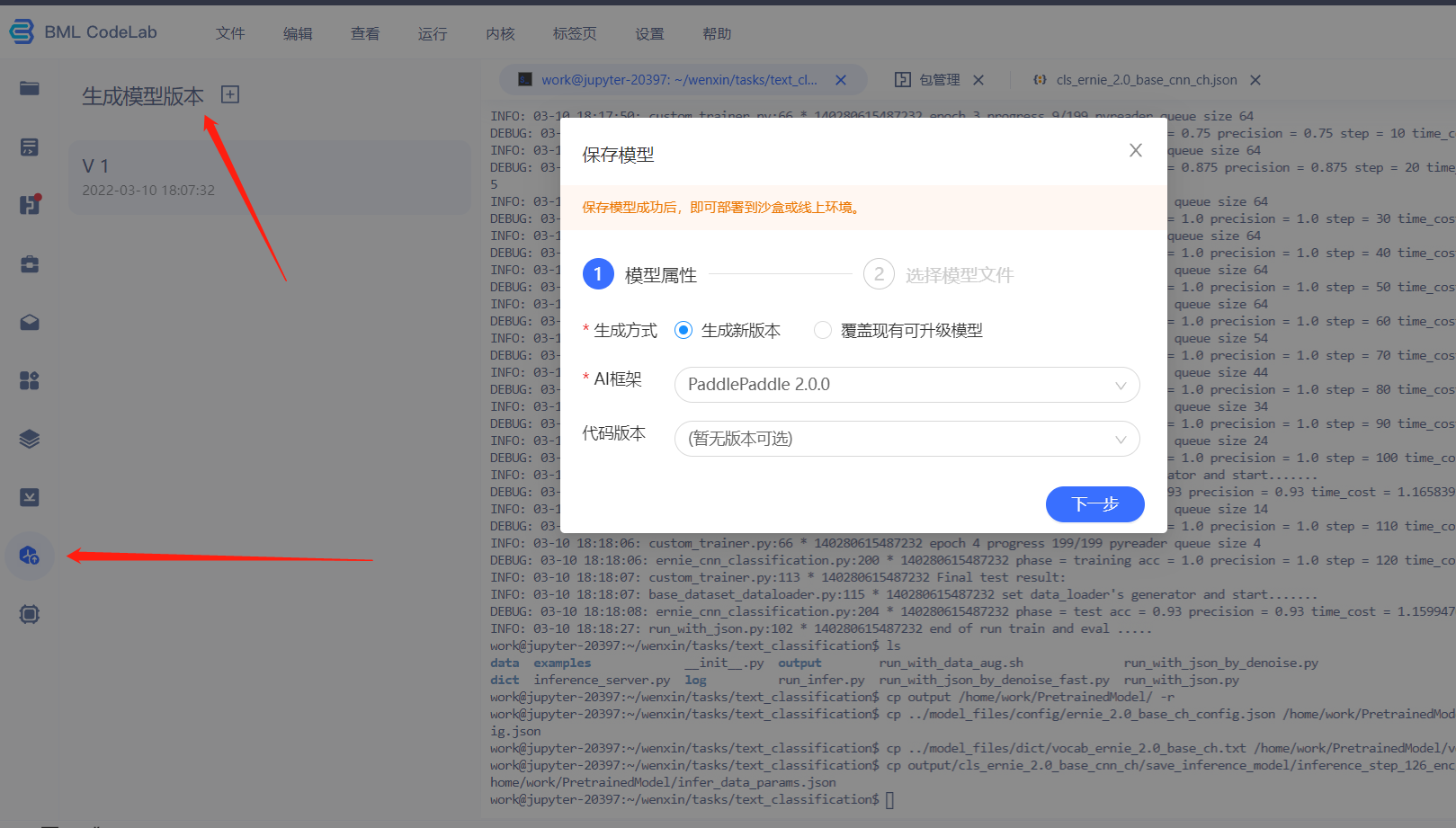Close the terminal tab with its X
Image resolution: width=1456 pixels, height=828 pixels.
coord(841,80)
